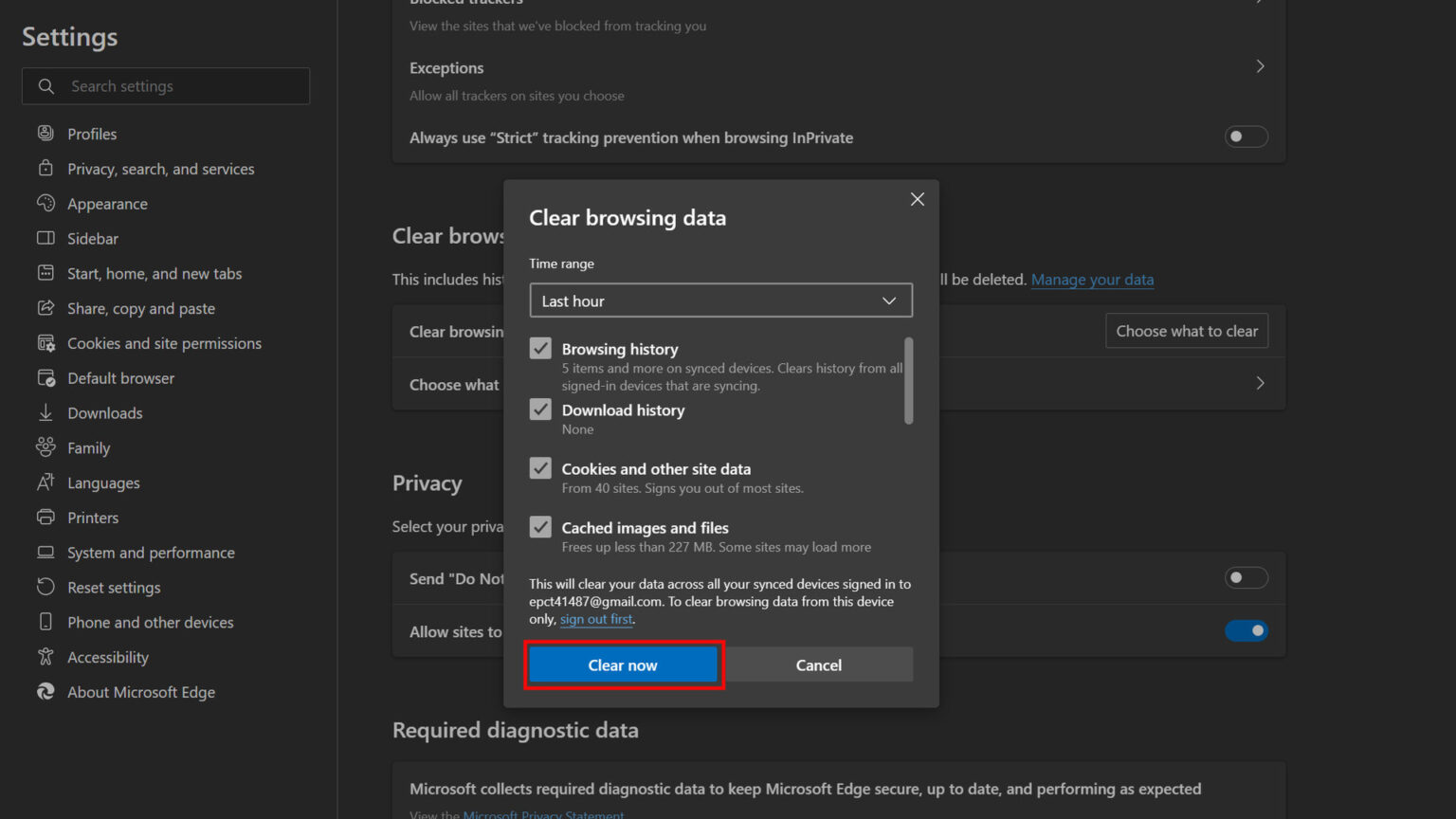Screen dimensions: 1456x819
Task: Expand the Choose what row chevron
Action: tap(1260, 383)
